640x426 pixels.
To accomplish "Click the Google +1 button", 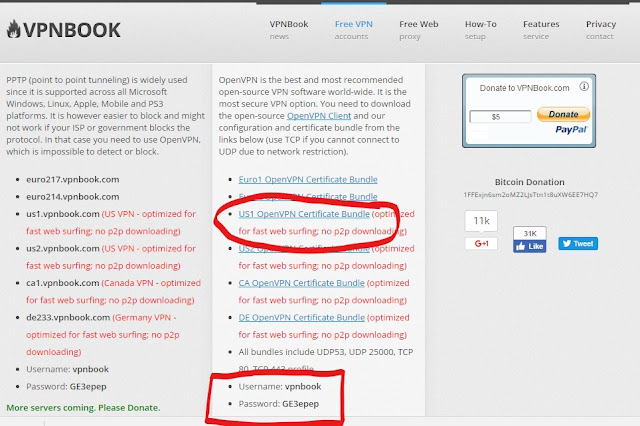I will [x=481, y=243].
